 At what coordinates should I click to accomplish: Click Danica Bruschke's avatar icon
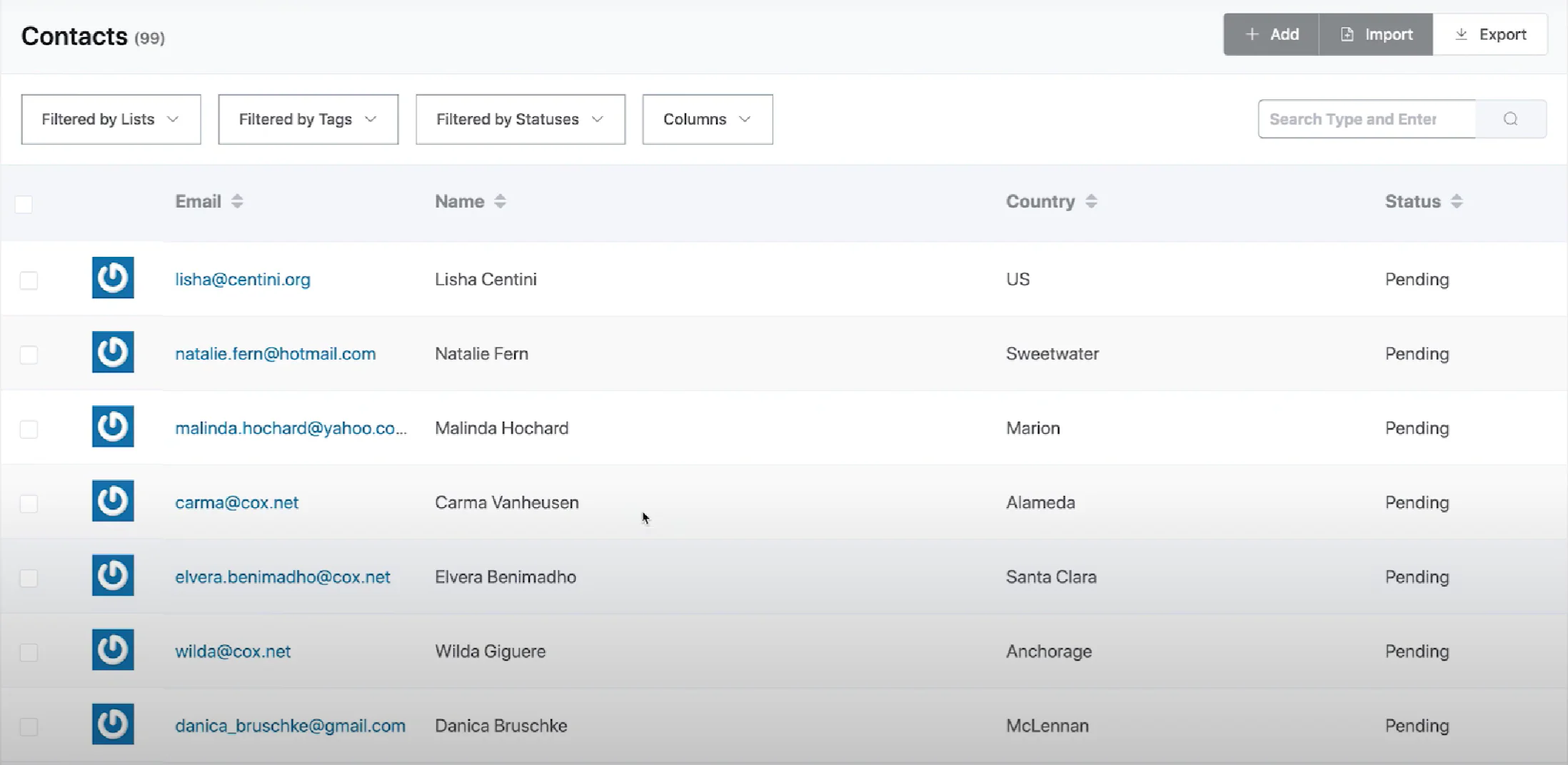113,724
